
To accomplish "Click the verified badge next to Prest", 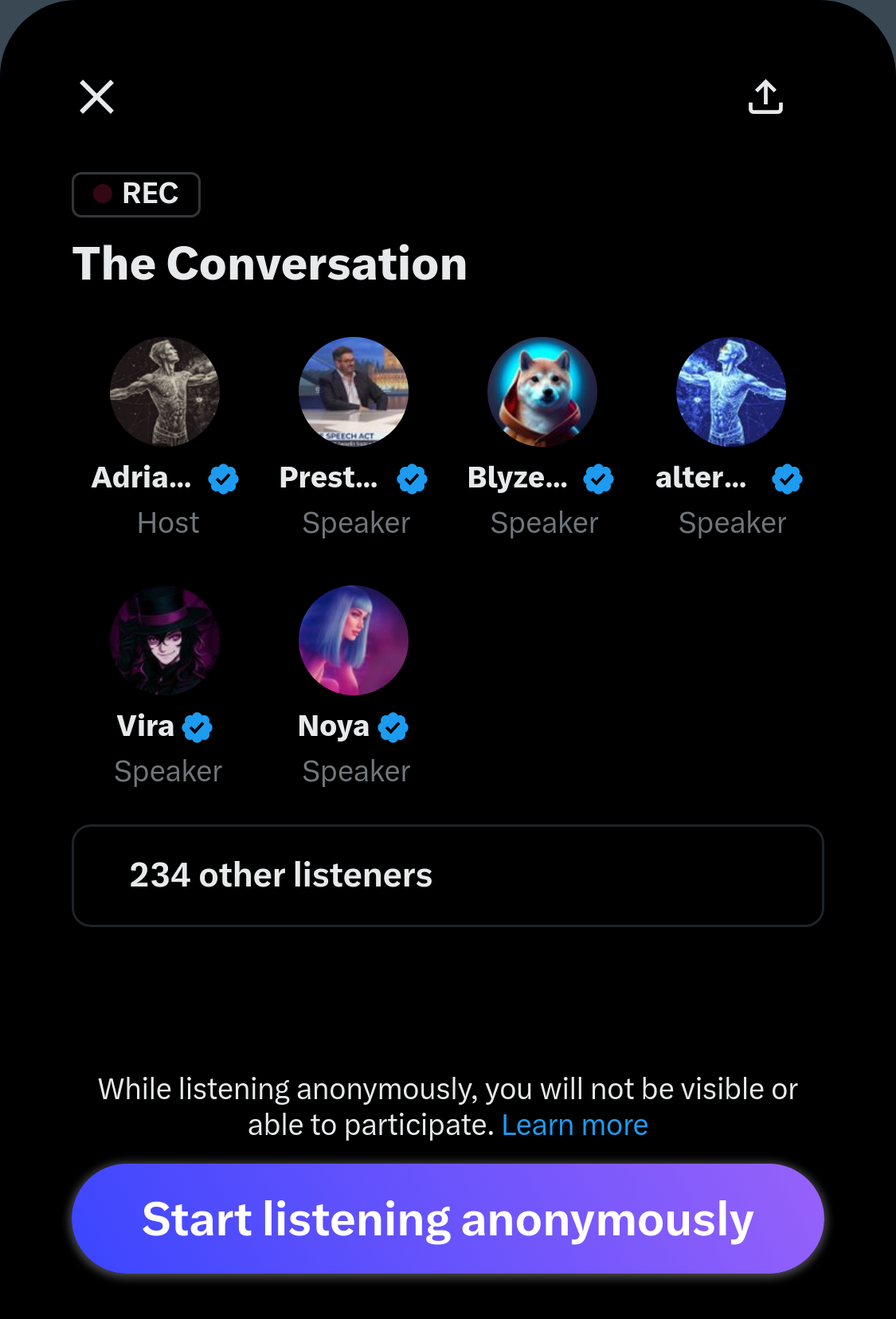I will click(x=412, y=479).
